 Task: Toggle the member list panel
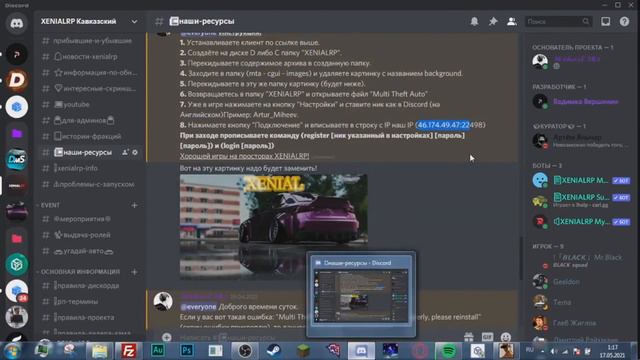pos(511,21)
